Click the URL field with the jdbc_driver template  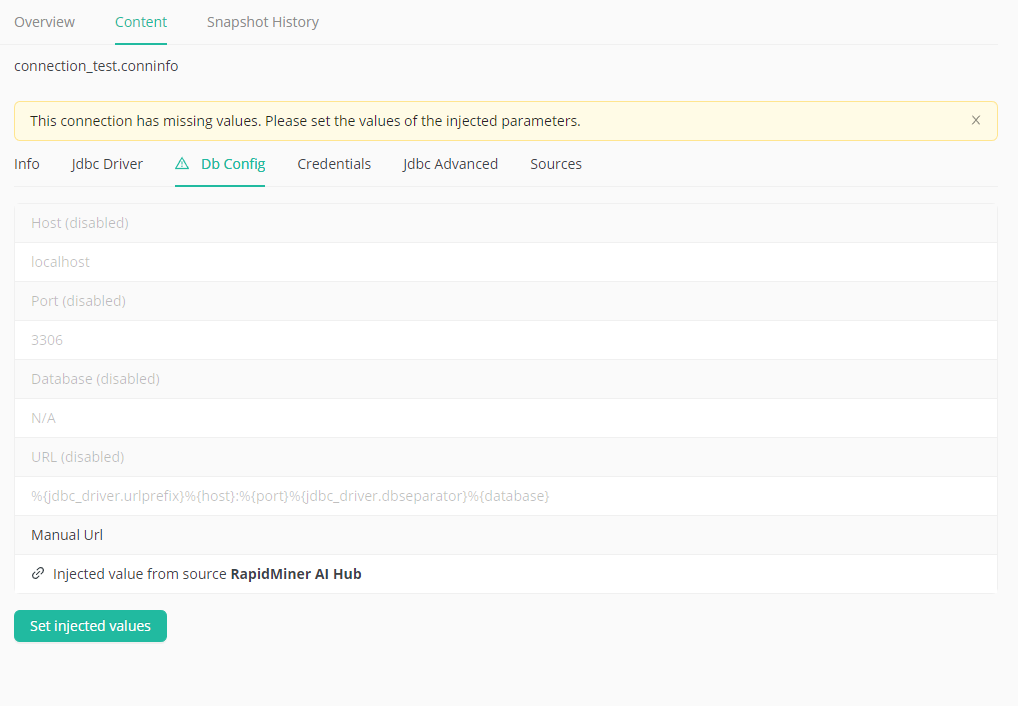(505, 496)
